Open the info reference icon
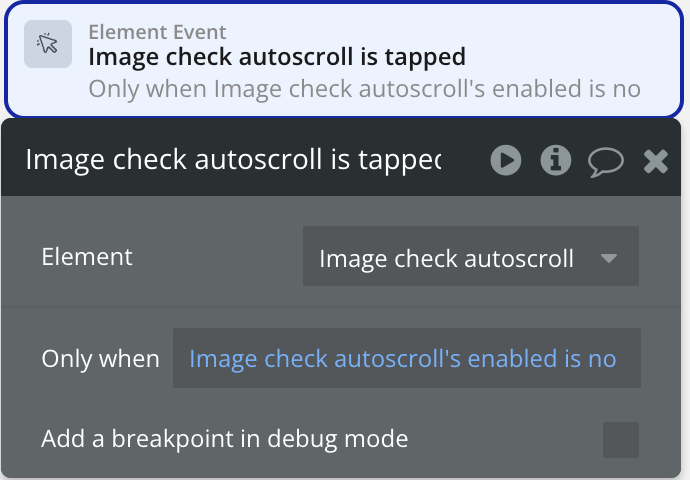The height and width of the screenshot is (480, 690). pyautogui.click(x=555, y=160)
